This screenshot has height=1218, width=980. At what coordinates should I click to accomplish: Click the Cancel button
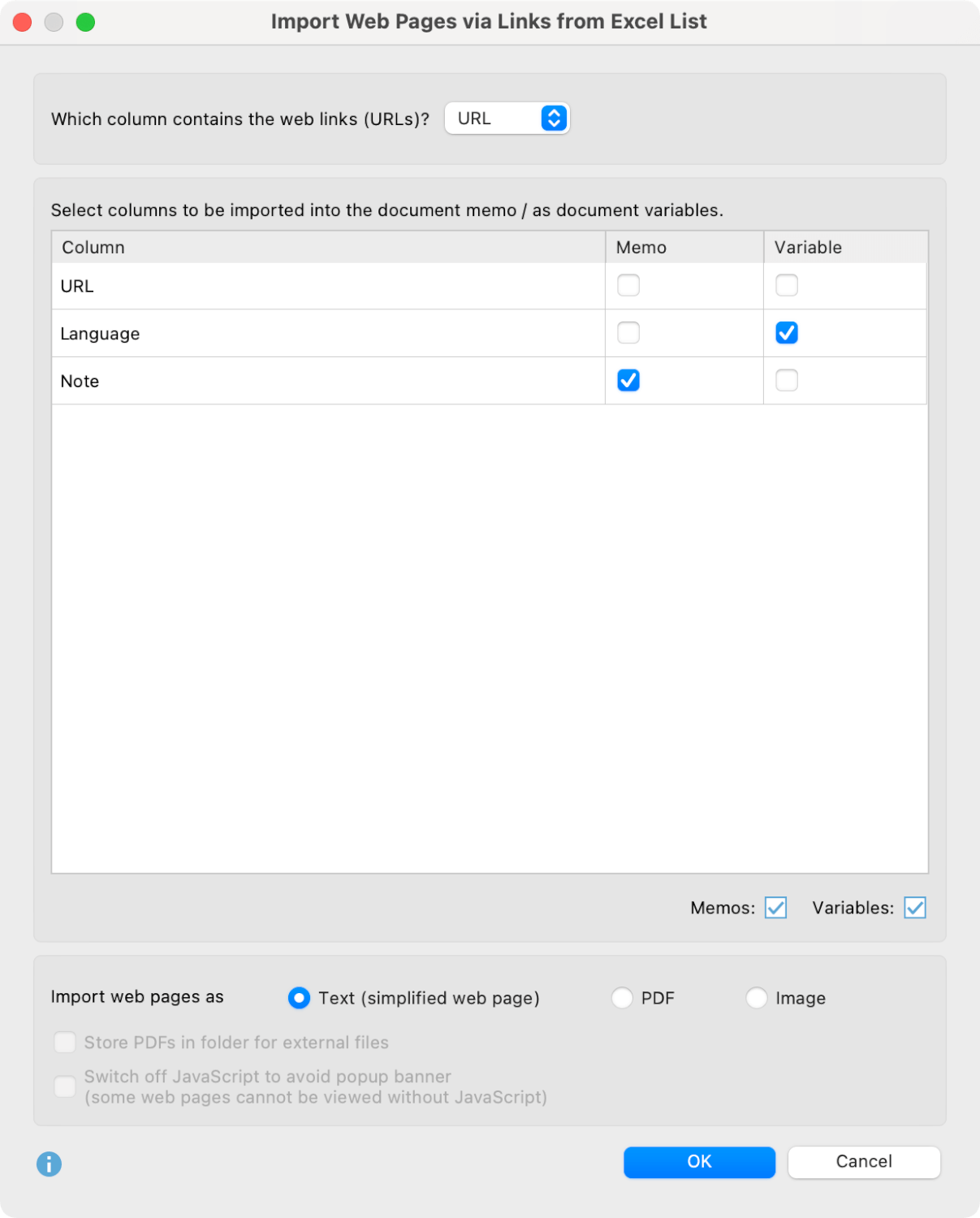click(x=864, y=1162)
